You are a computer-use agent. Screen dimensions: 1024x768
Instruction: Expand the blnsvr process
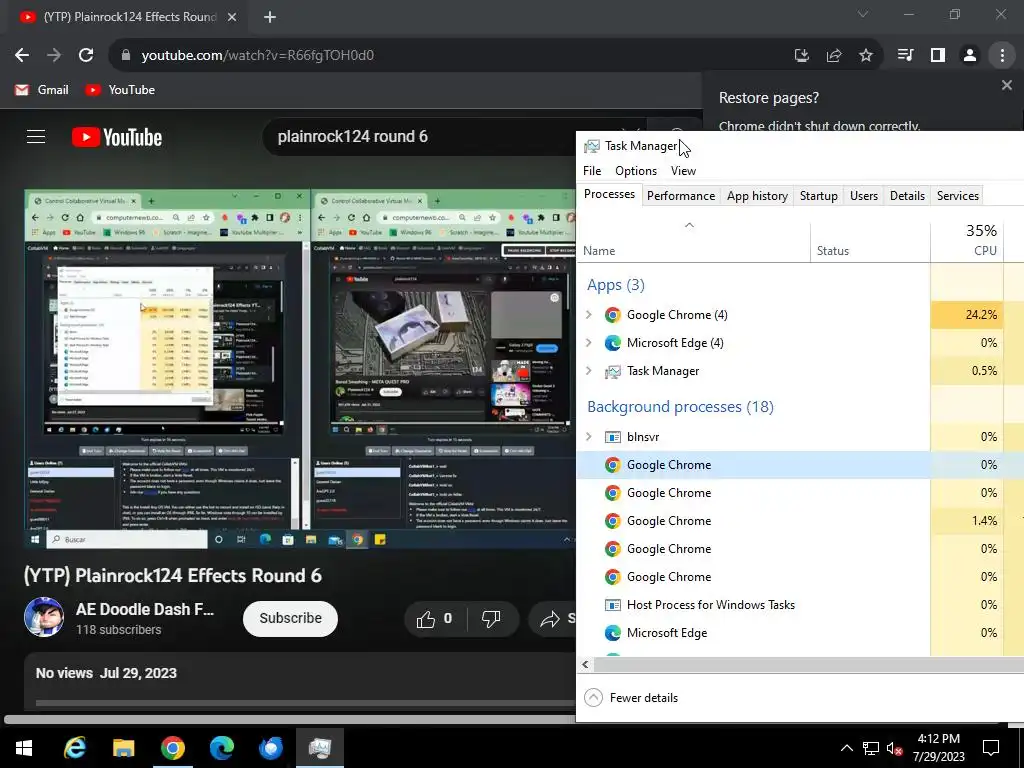click(588, 437)
